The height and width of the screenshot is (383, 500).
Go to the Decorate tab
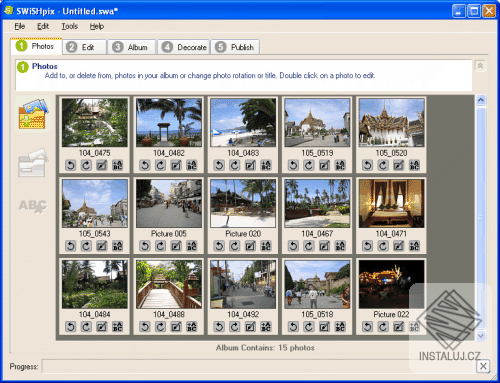(x=184, y=47)
